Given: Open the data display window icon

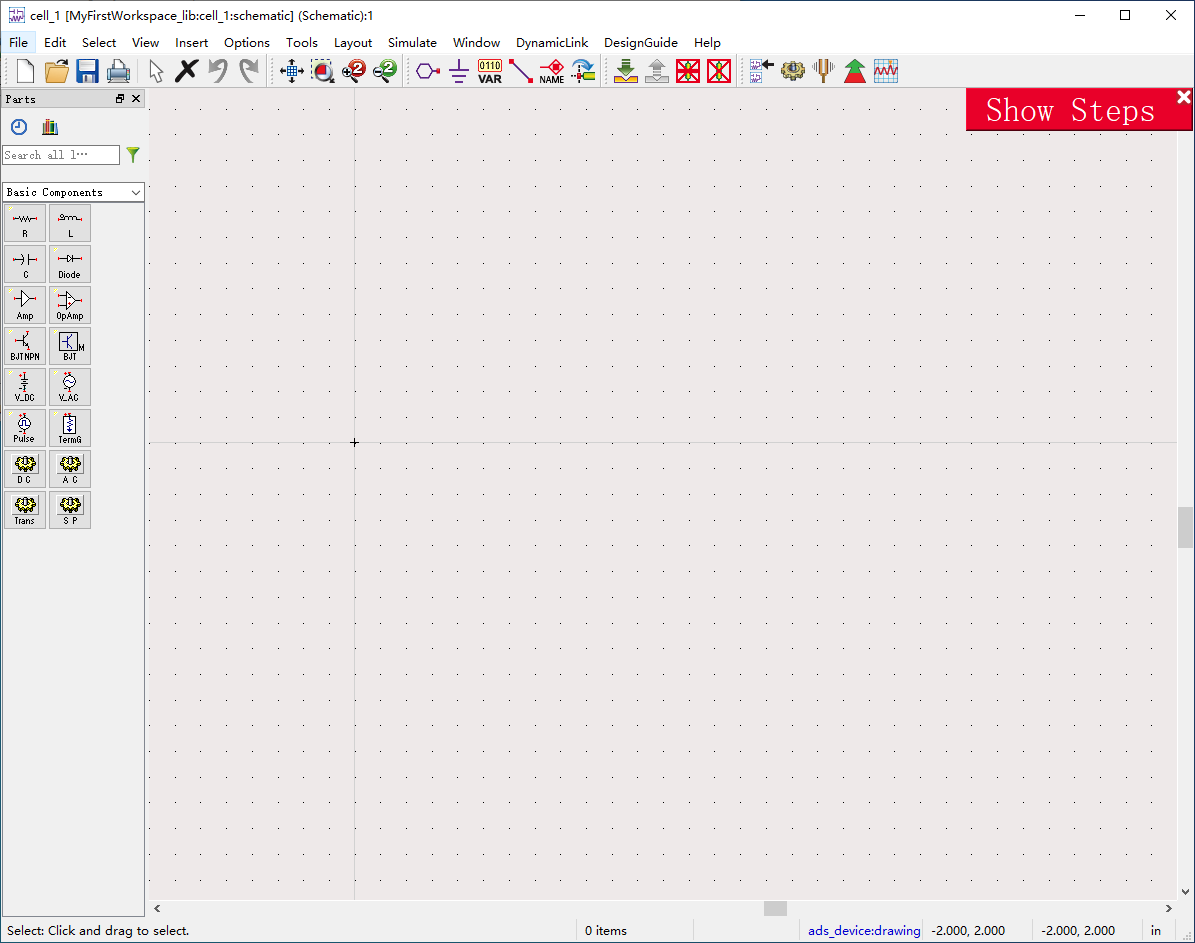Looking at the screenshot, I should pos(886,71).
